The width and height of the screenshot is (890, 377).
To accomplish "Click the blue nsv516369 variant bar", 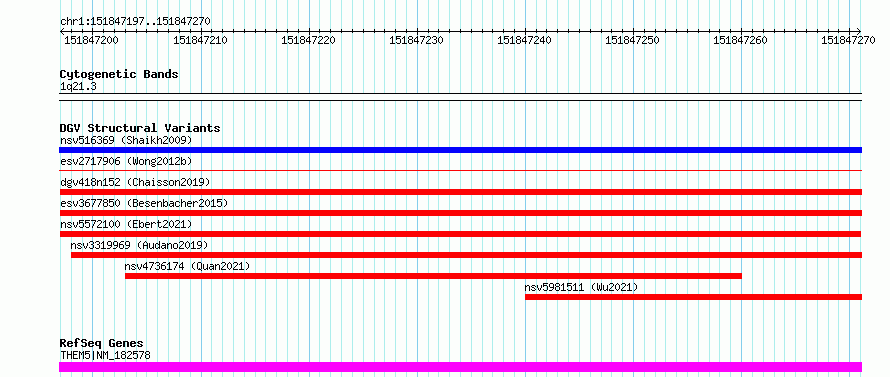I will pos(460,150).
